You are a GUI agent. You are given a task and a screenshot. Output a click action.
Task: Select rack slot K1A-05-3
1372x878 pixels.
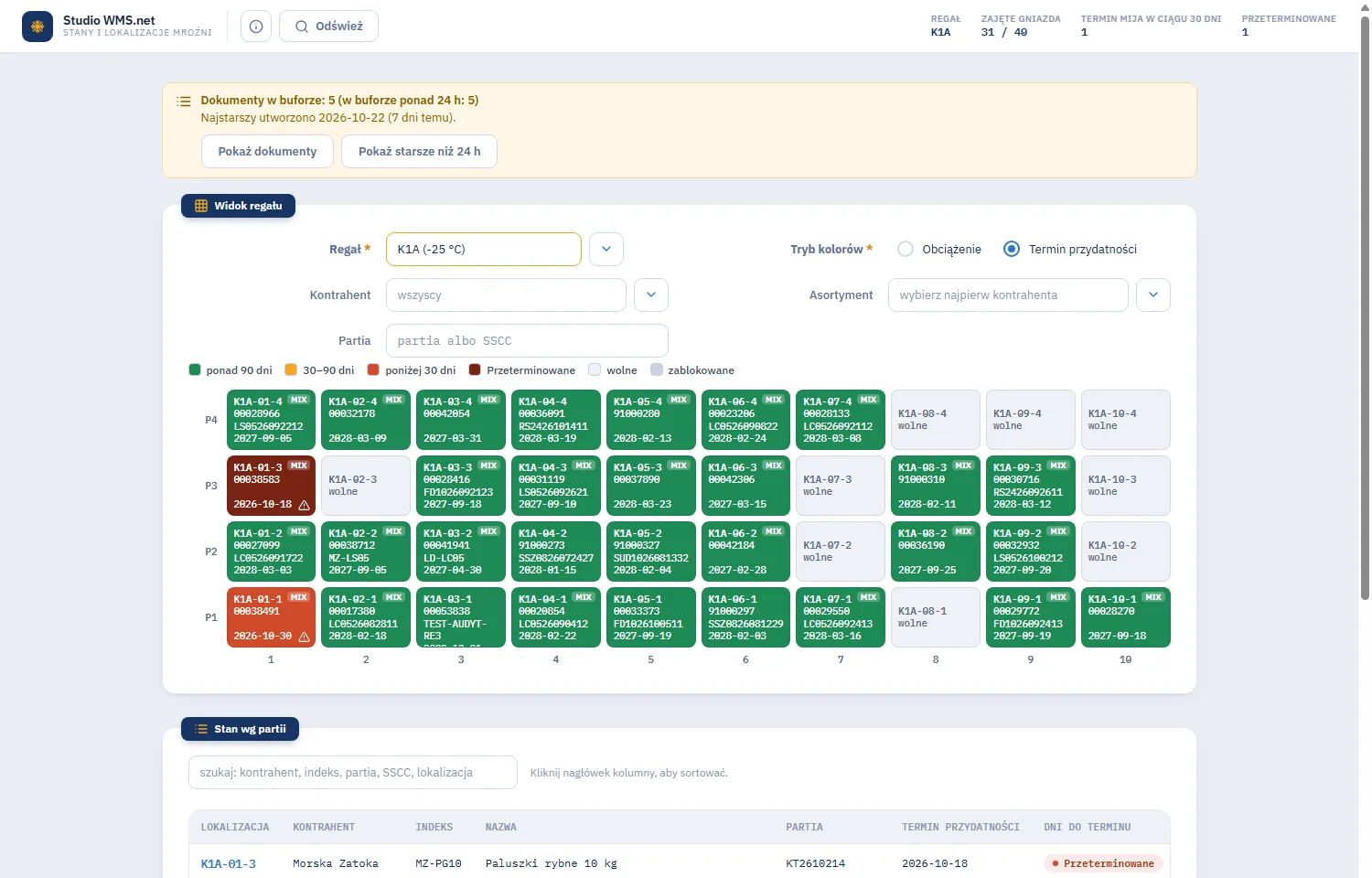pos(651,486)
